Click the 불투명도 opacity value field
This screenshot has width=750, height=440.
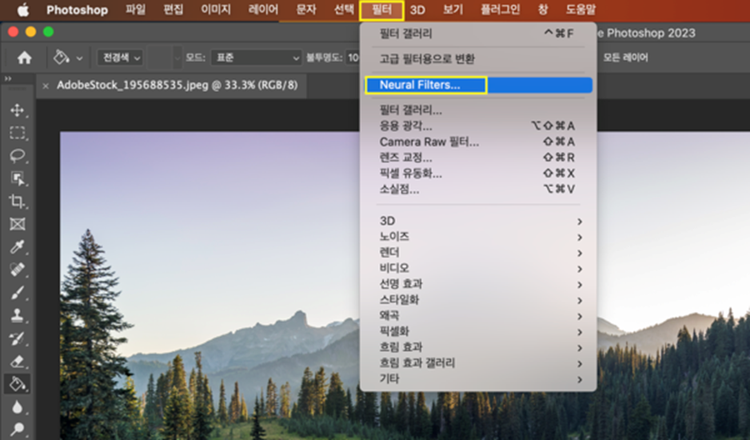click(x=353, y=58)
